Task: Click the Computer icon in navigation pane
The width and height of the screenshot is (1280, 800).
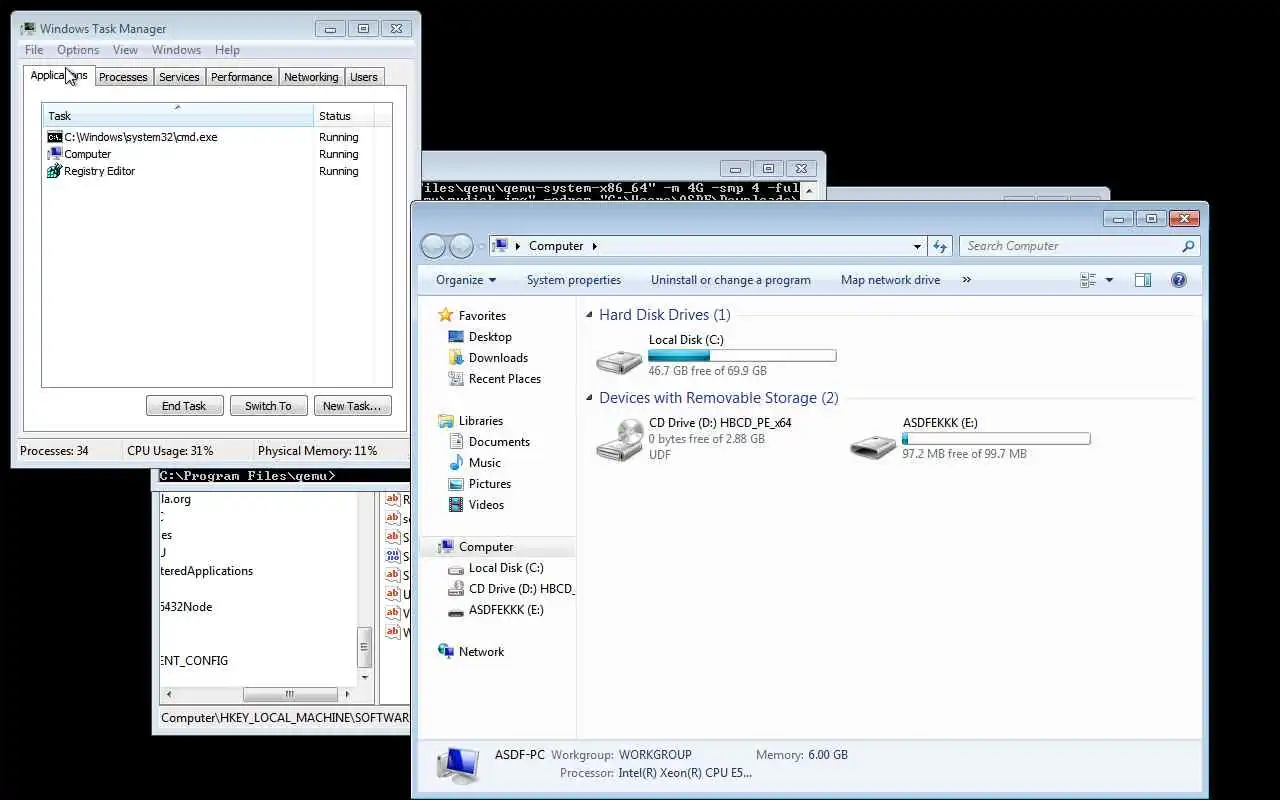Action: tap(446, 547)
